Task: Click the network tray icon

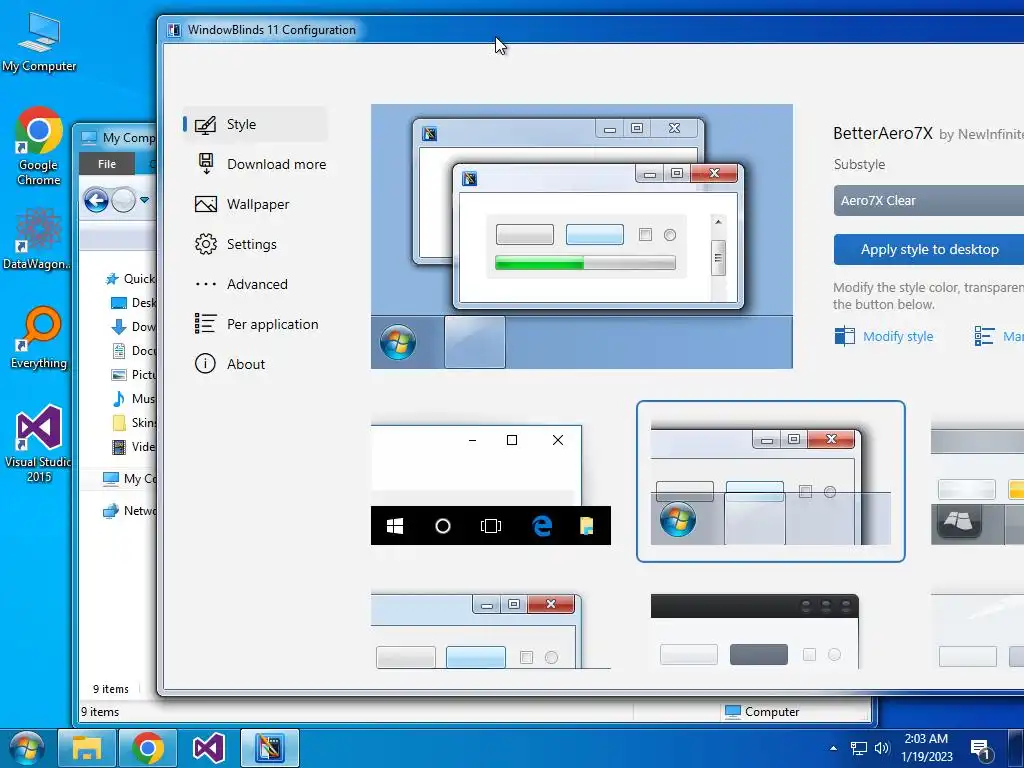Action: coord(858,748)
